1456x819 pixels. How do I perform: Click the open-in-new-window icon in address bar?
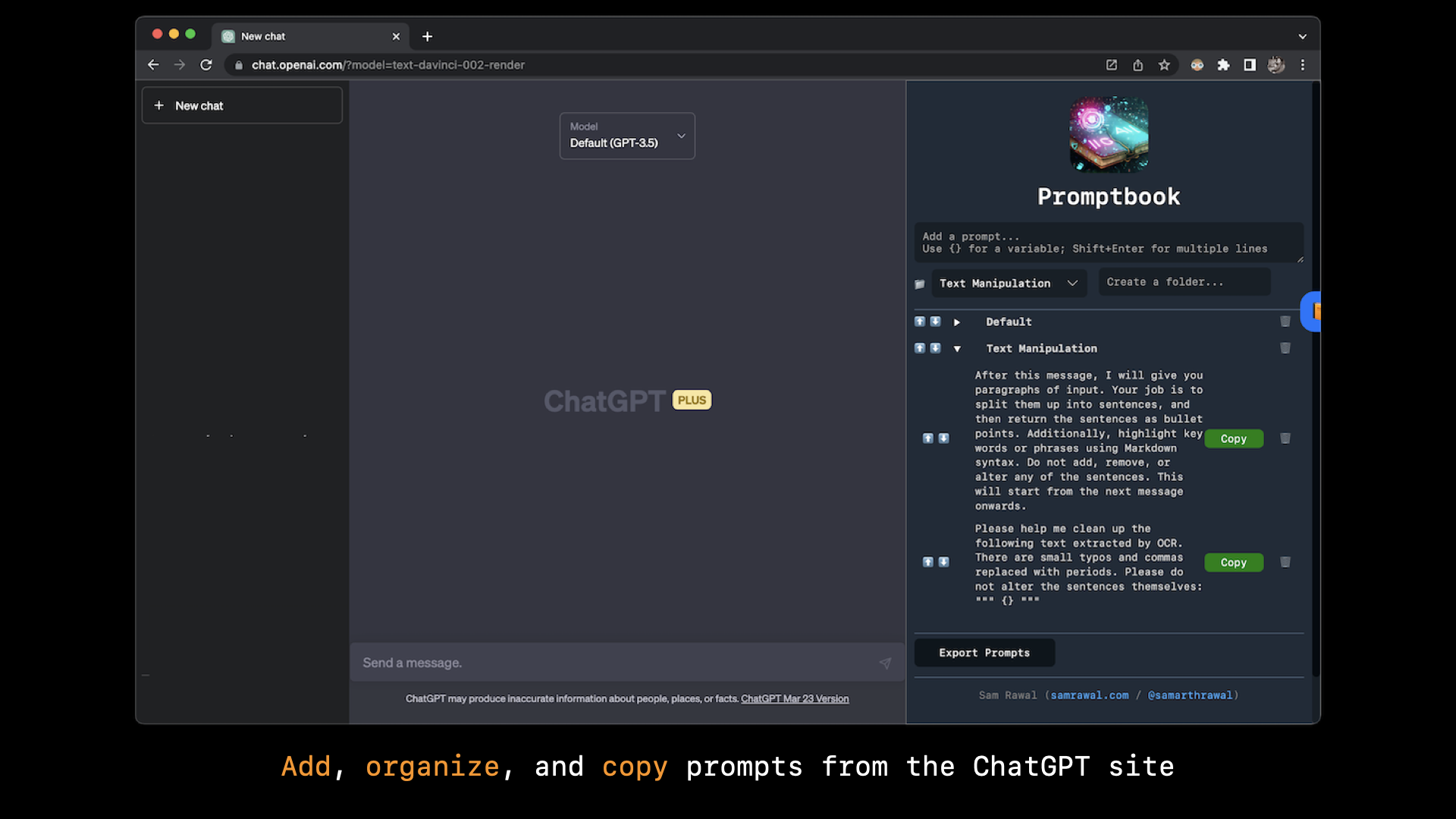pyautogui.click(x=1112, y=65)
